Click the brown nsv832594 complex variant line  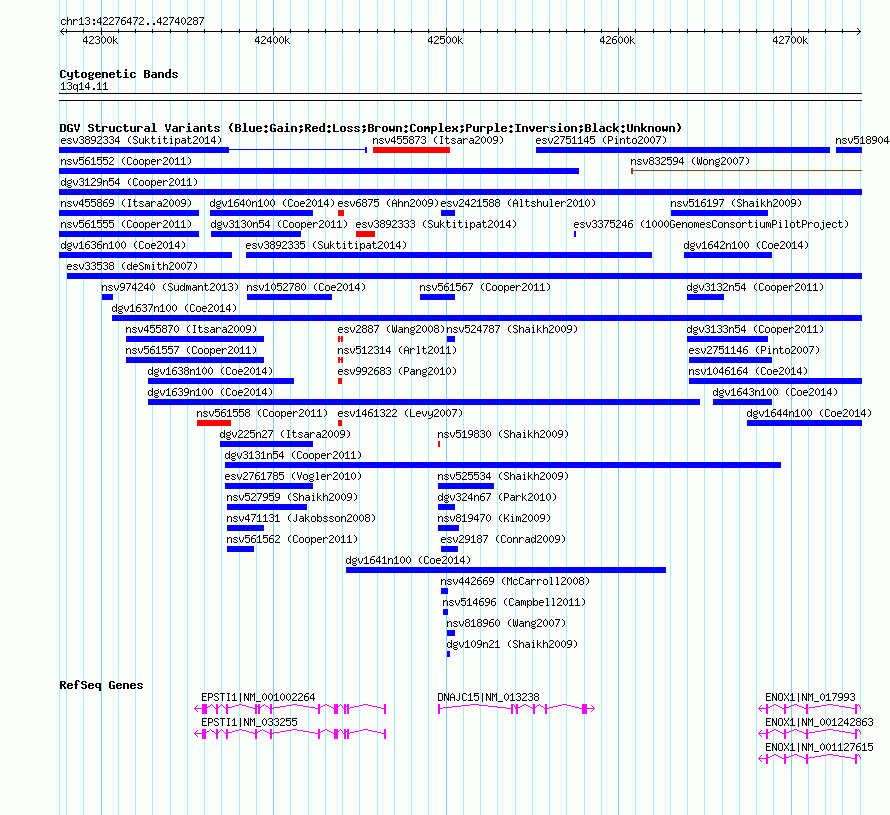coord(746,170)
